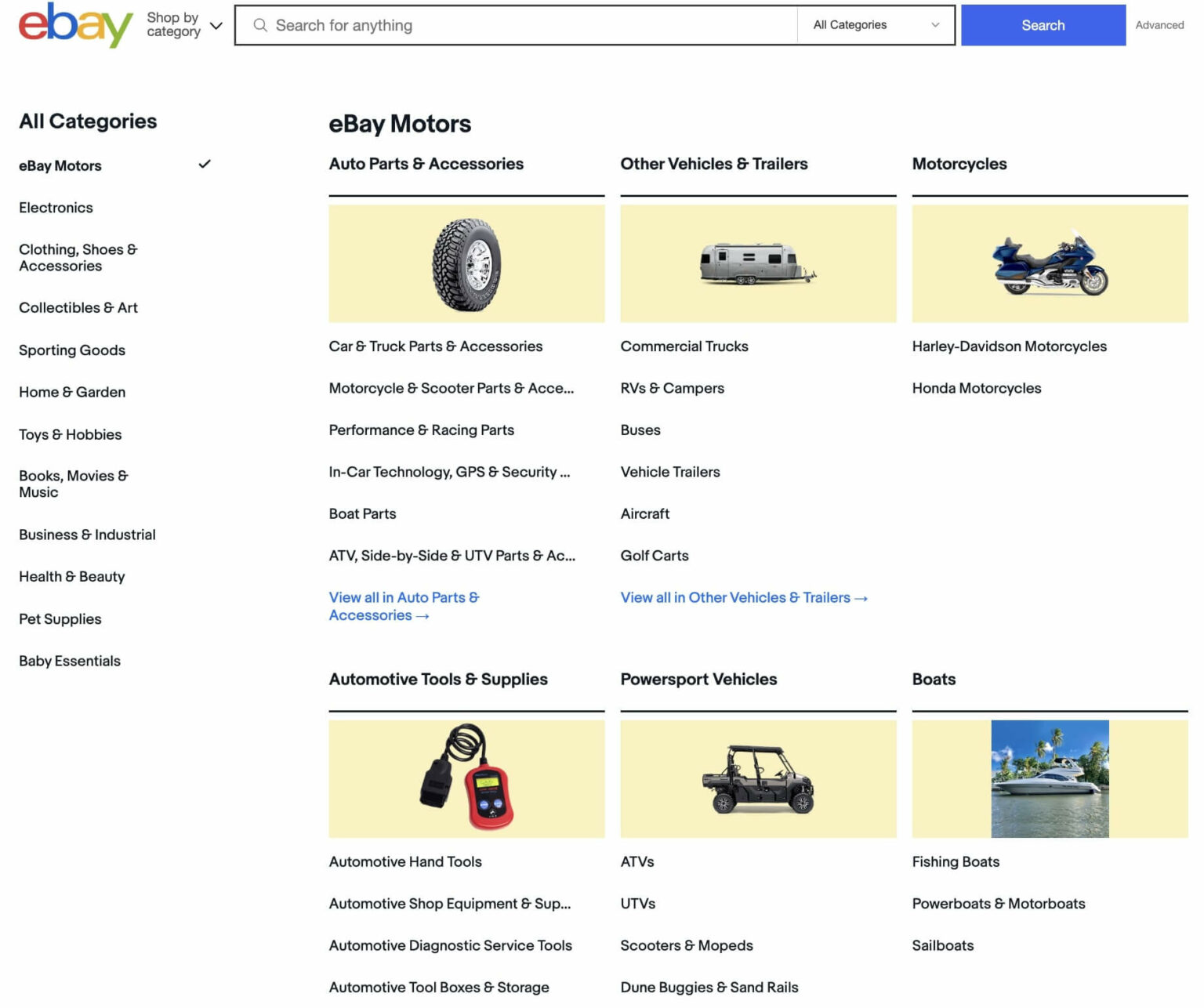Image resolution: width=1204 pixels, height=1008 pixels.
Task: Open the RVs & Campers category
Action: [x=673, y=388]
